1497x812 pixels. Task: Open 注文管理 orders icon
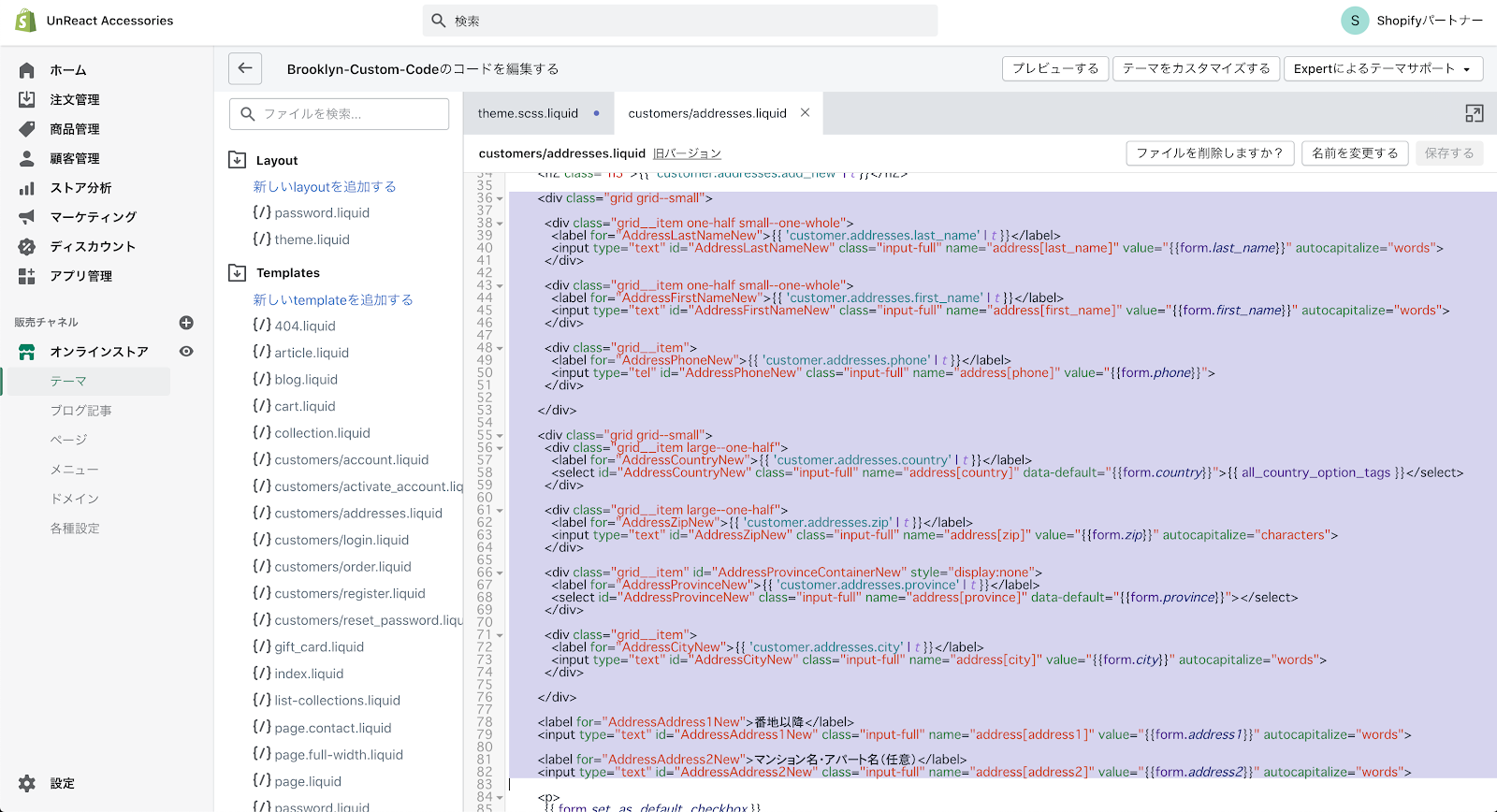point(27,99)
